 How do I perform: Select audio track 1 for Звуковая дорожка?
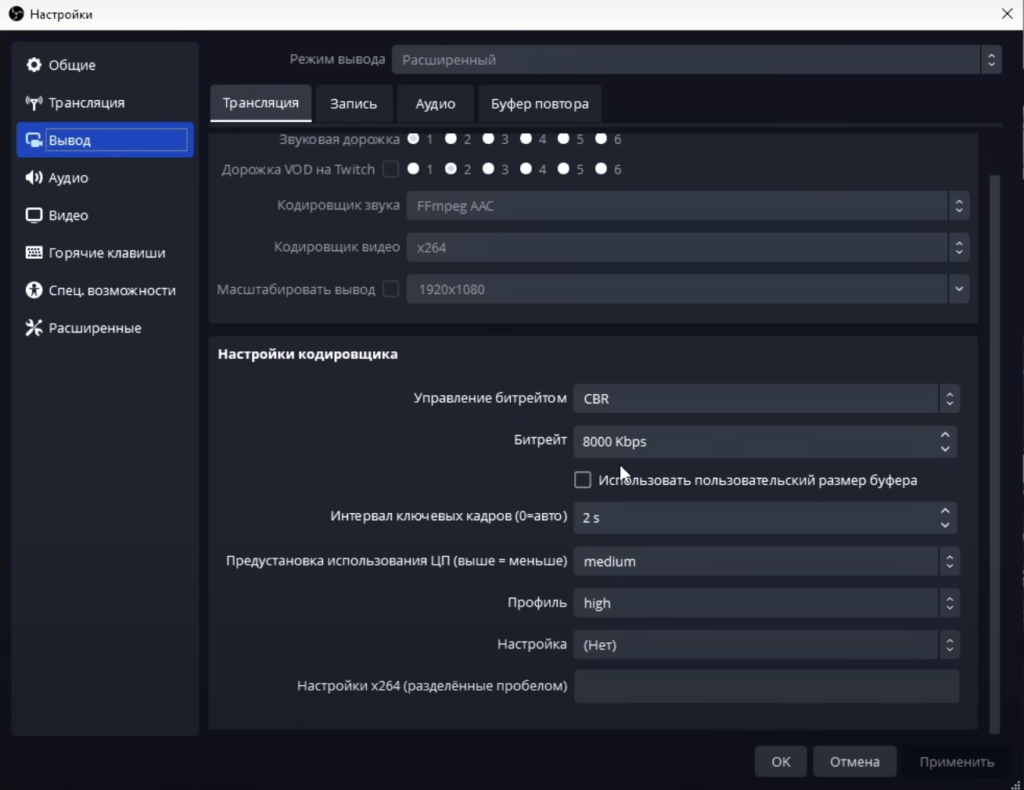coord(413,138)
